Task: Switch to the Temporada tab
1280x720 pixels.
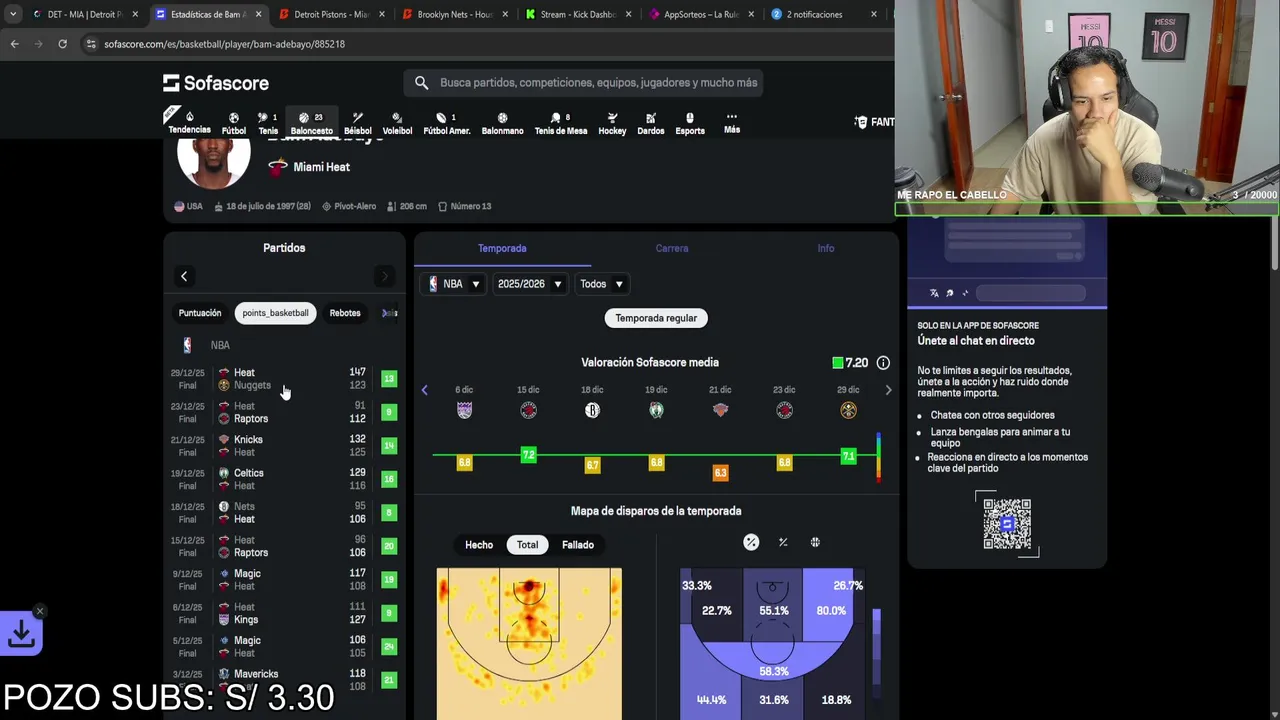Action: tap(502, 248)
